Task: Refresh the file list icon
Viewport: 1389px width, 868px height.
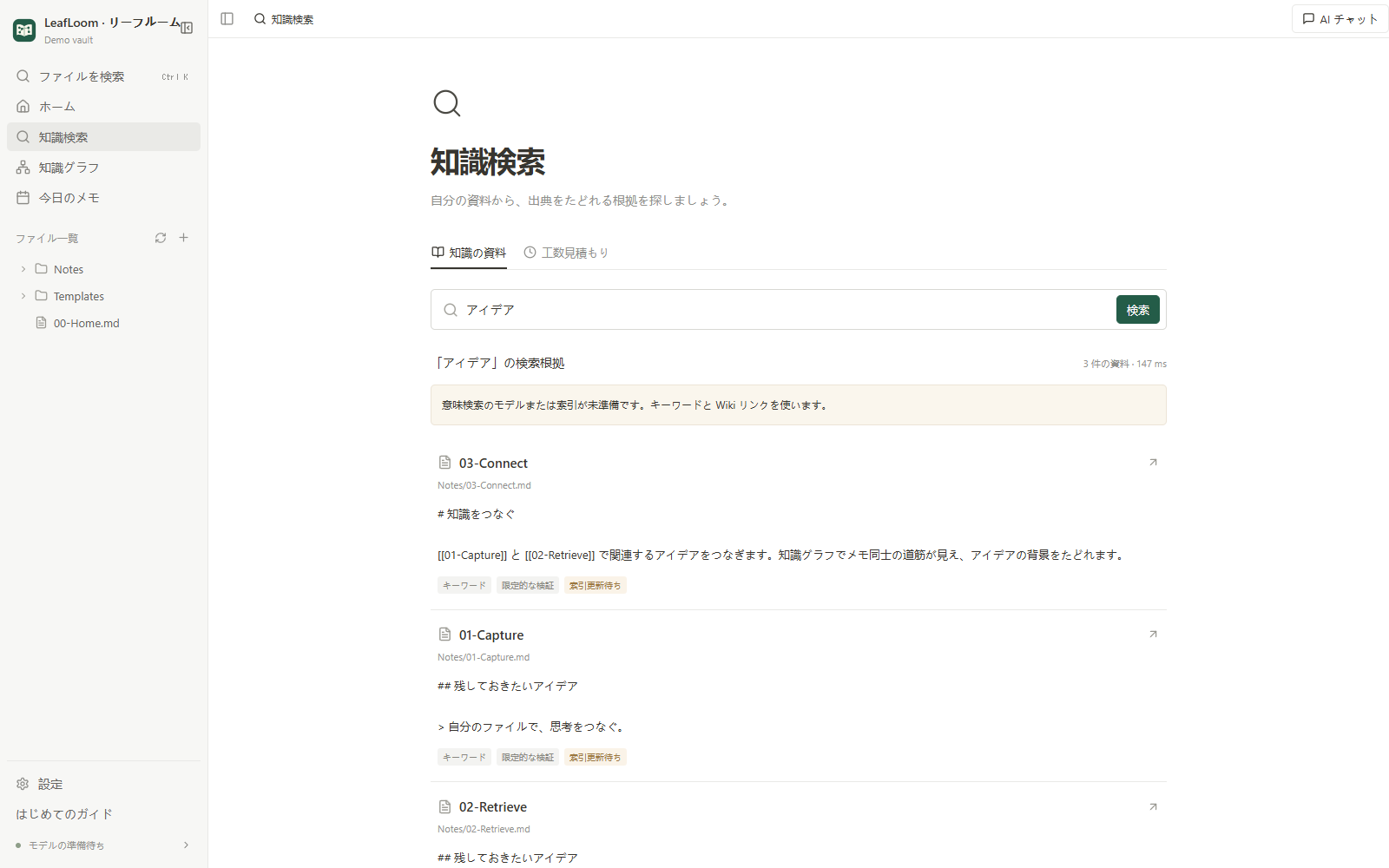Action: pyautogui.click(x=161, y=238)
